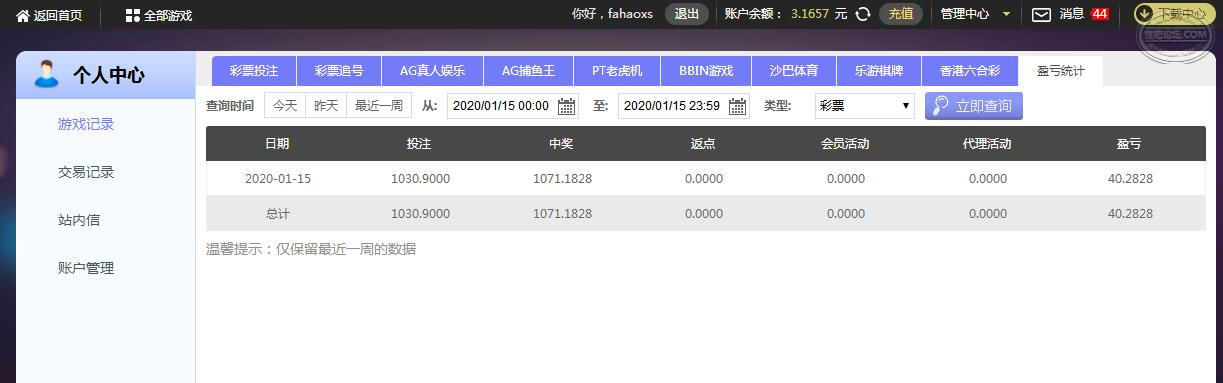Click the 会员活动 column header
This screenshot has height=383, width=1223.
(845, 143)
